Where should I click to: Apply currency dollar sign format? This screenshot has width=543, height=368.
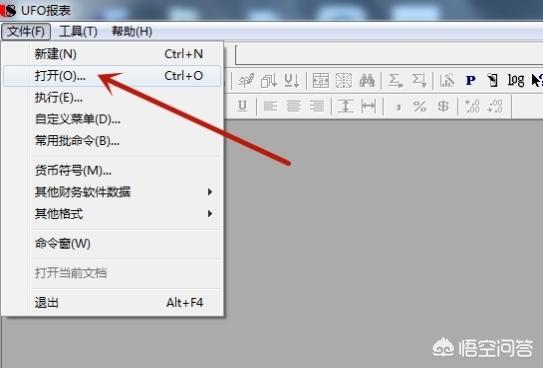443,106
